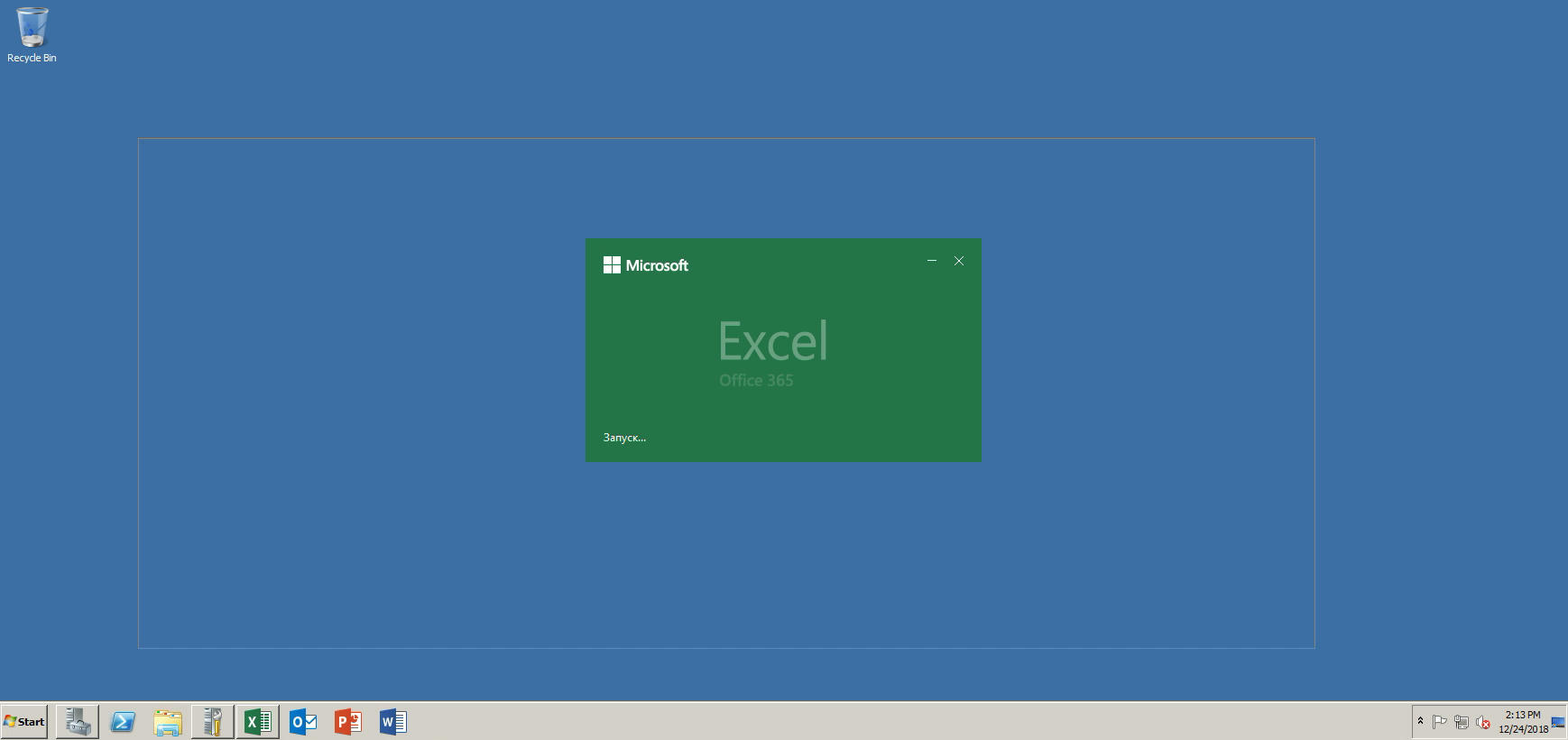Open the clock showing 2:13 PM
This screenshot has height=740, width=1568.
[x=1523, y=722]
